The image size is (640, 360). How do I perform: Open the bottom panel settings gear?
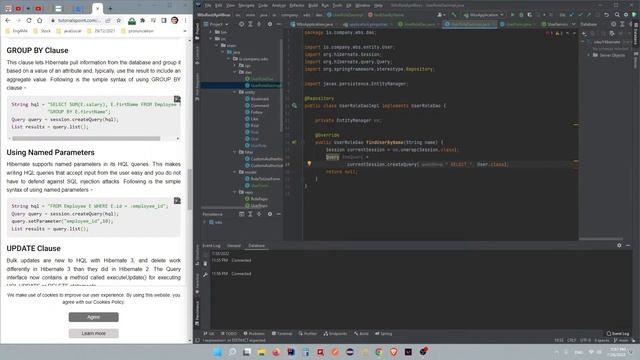coord(619,245)
